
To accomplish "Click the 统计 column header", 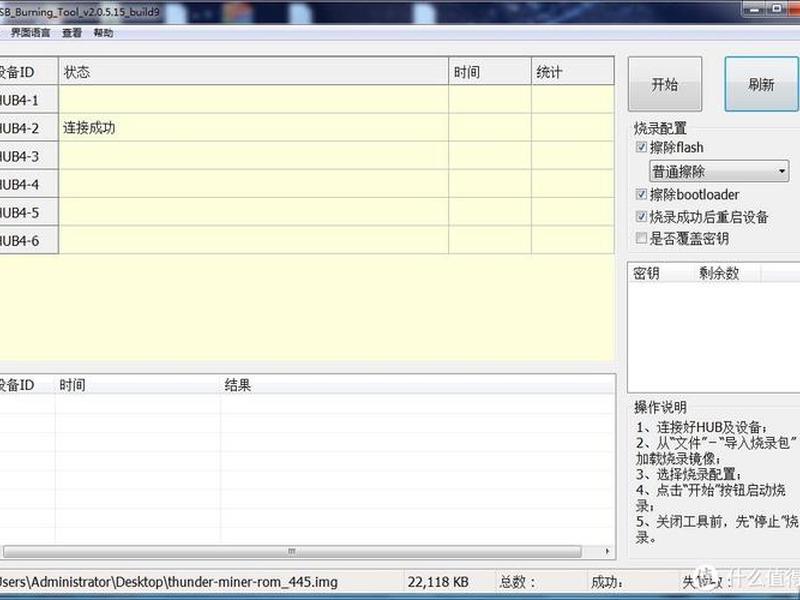I will [572, 71].
